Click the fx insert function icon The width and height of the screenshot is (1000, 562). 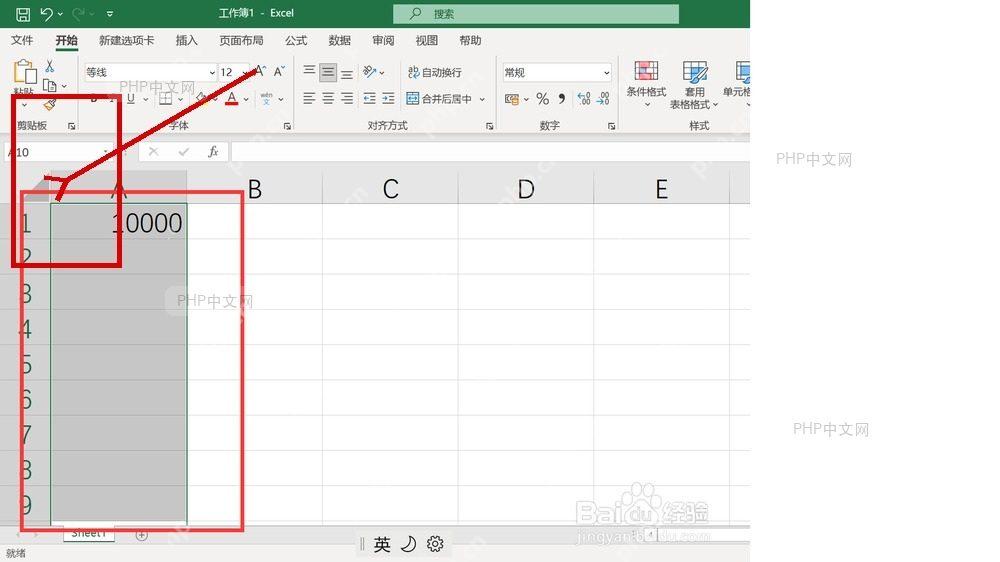(213, 152)
